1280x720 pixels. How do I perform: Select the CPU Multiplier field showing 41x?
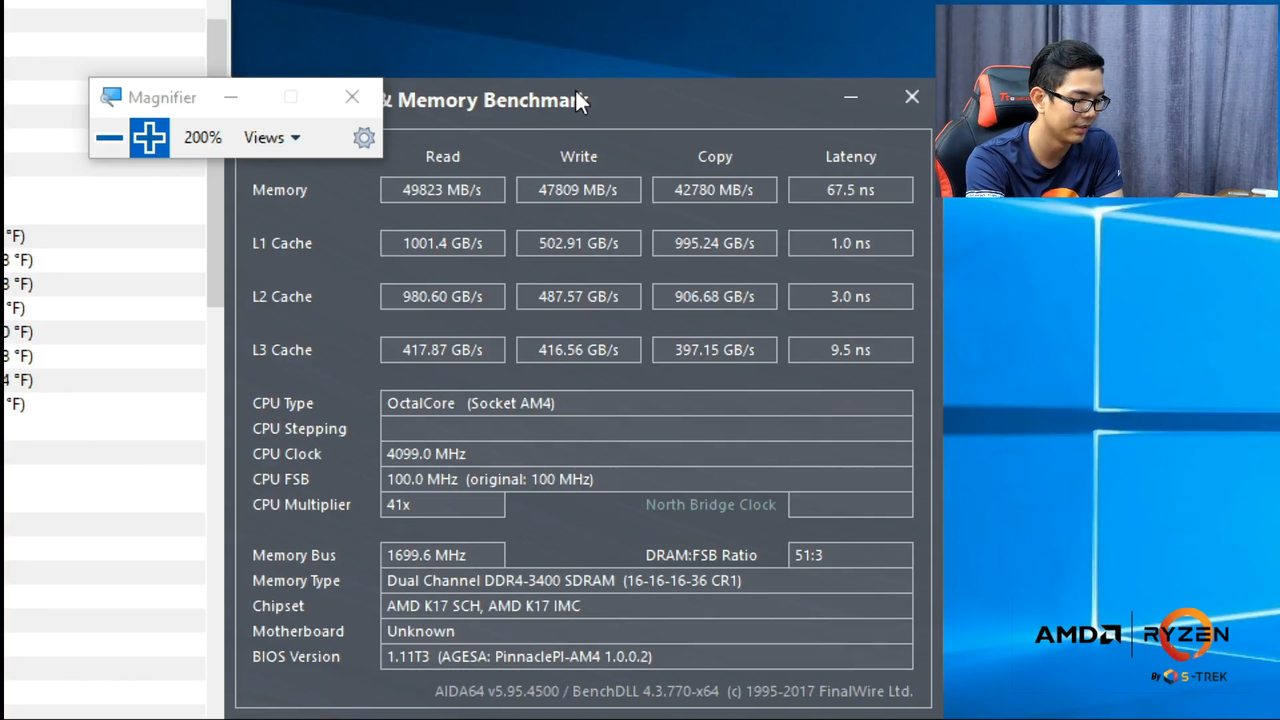pos(442,504)
